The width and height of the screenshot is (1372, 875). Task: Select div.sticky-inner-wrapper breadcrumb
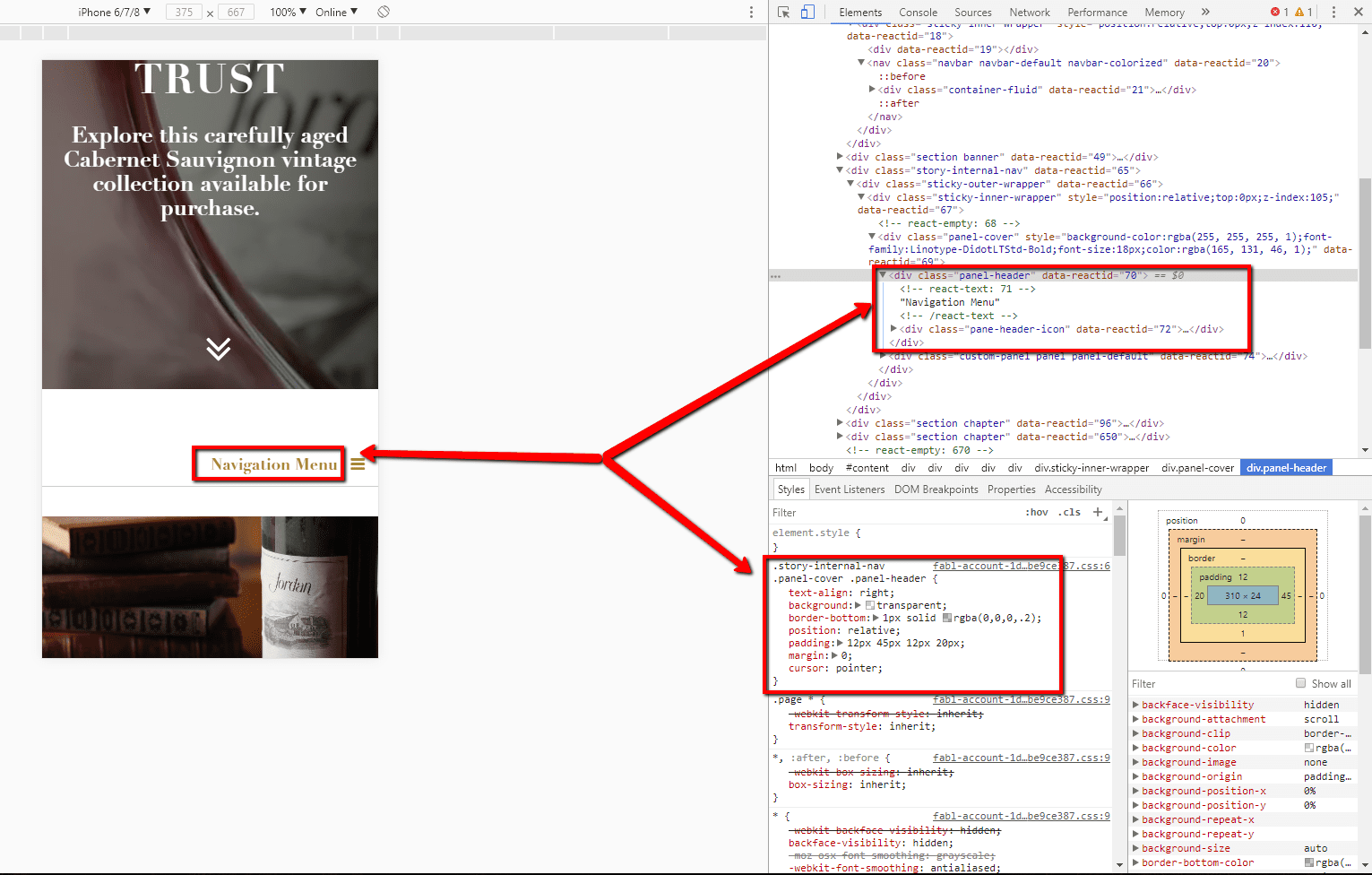point(1092,468)
